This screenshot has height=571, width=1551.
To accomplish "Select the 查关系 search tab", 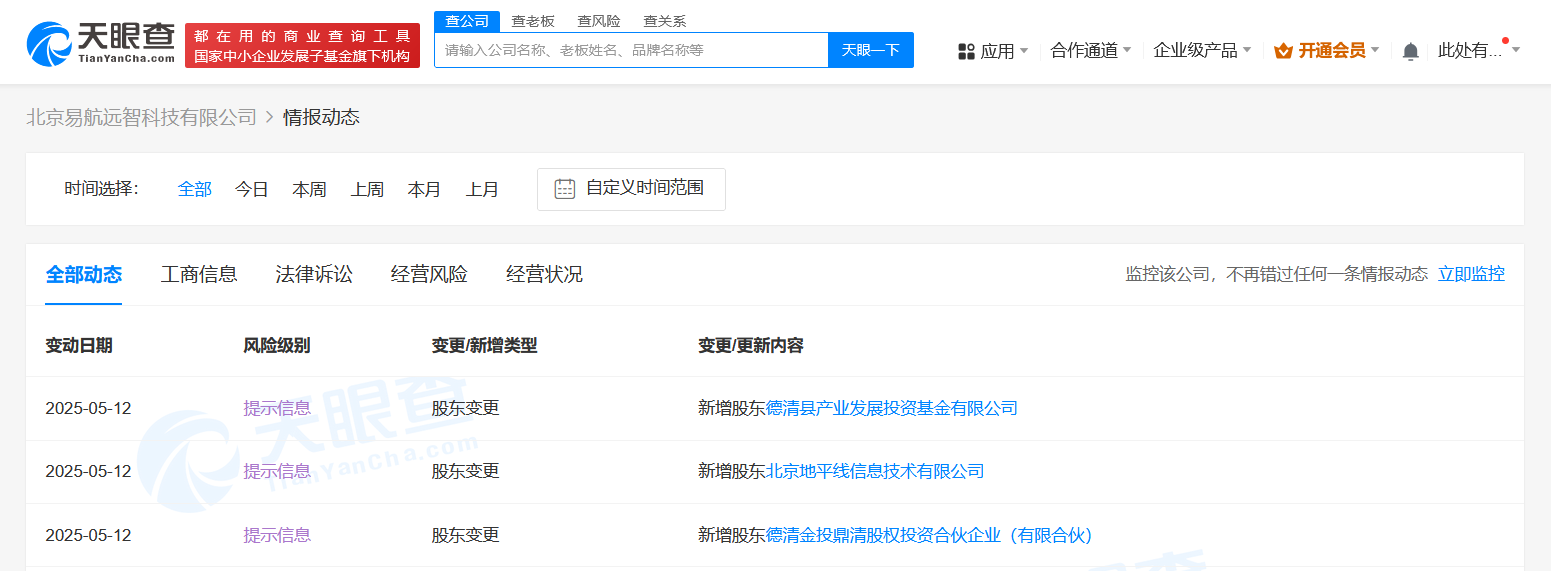I will [665, 21].
